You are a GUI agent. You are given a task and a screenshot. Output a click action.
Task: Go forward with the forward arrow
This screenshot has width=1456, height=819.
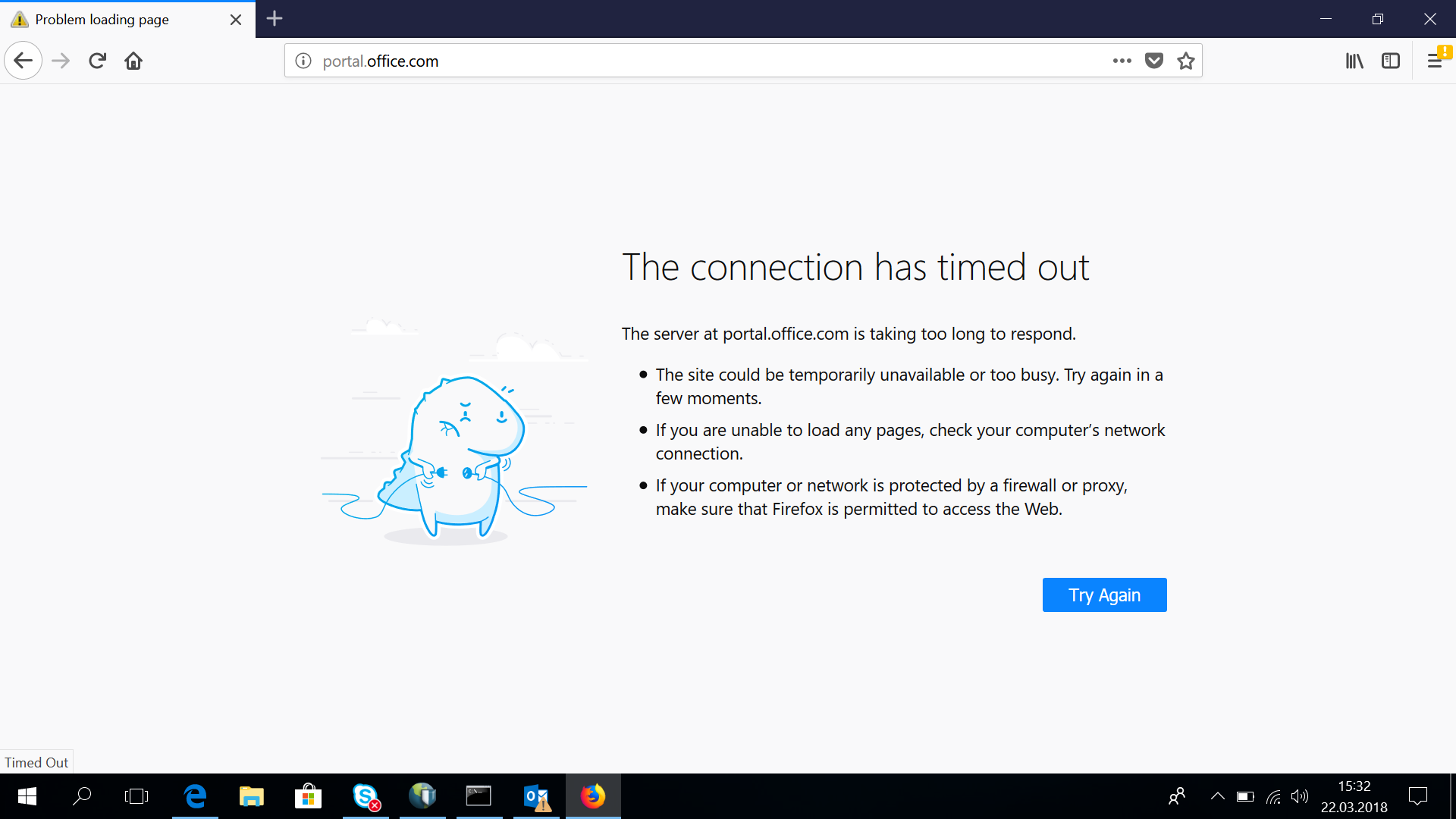(61, 61)
